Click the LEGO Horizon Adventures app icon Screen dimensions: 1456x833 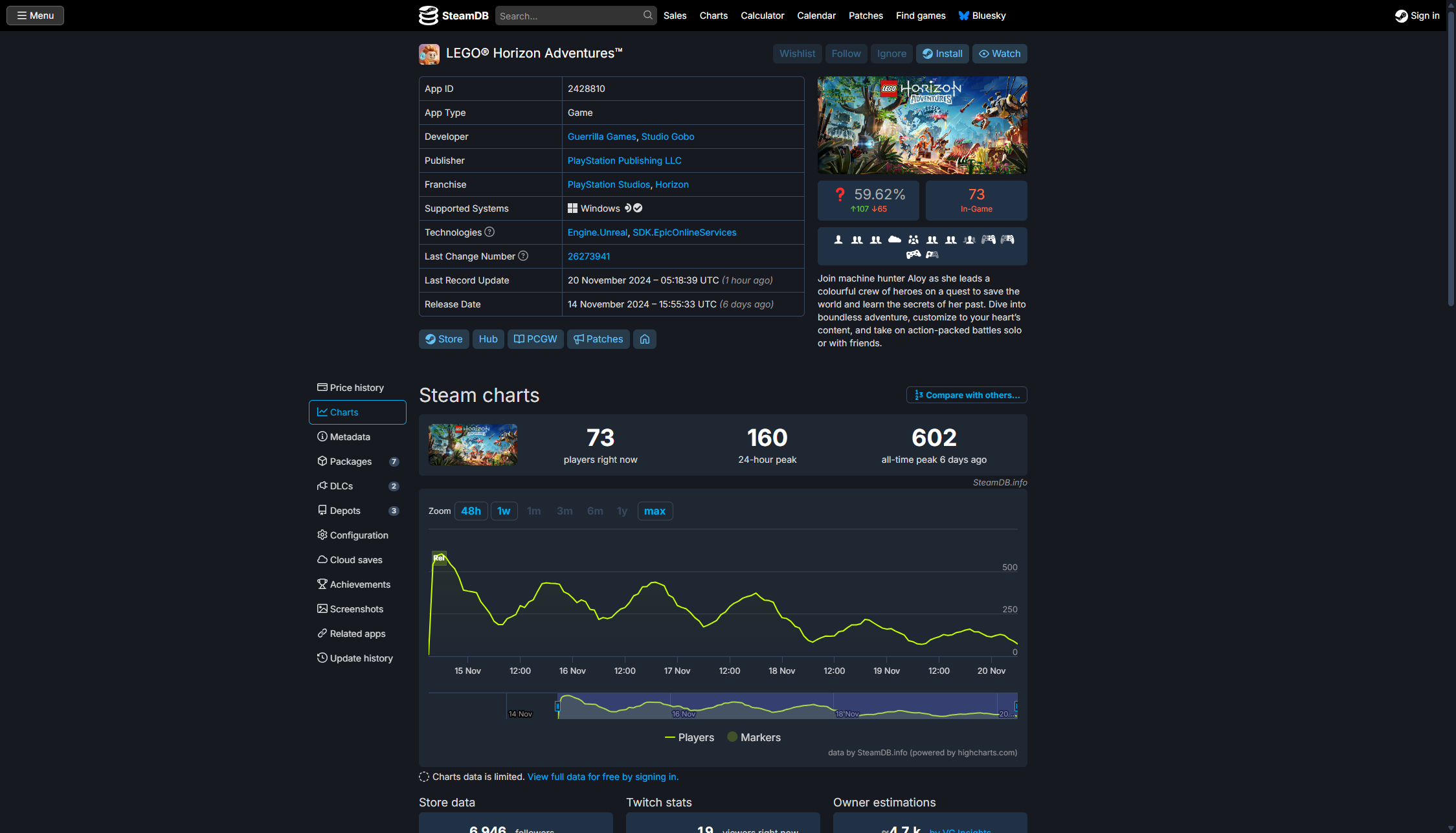click(x=429, y=54)
